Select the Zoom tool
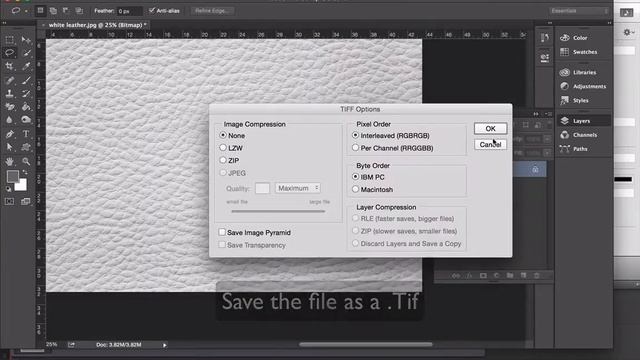Screen dimensions: 640x360 (x=26, y=161)
